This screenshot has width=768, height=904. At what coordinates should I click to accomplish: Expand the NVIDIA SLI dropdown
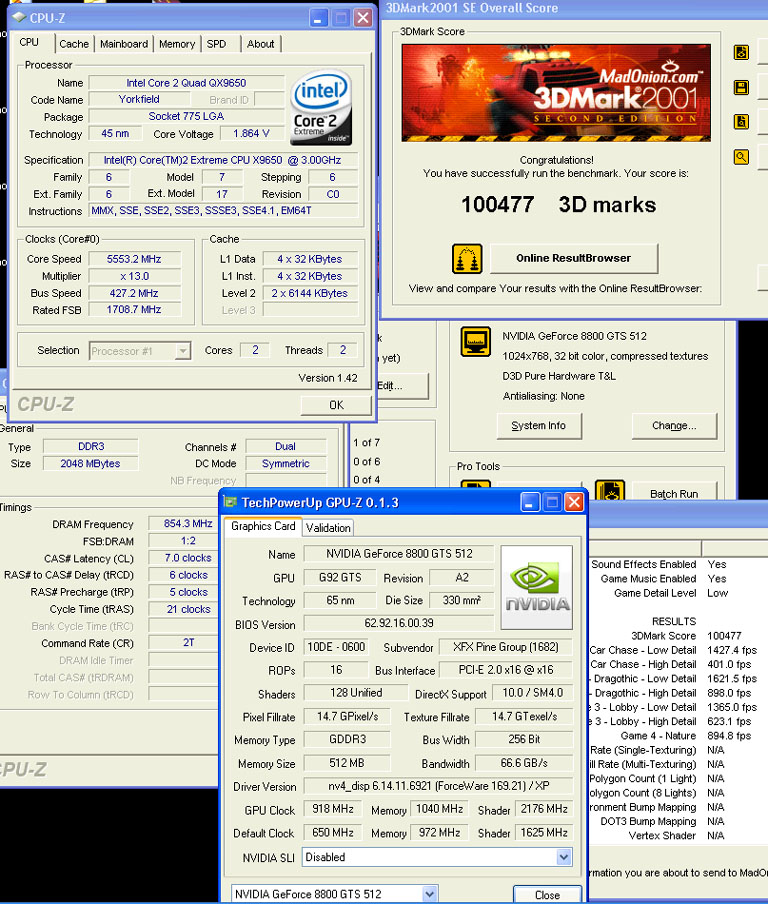click(564, 857)
